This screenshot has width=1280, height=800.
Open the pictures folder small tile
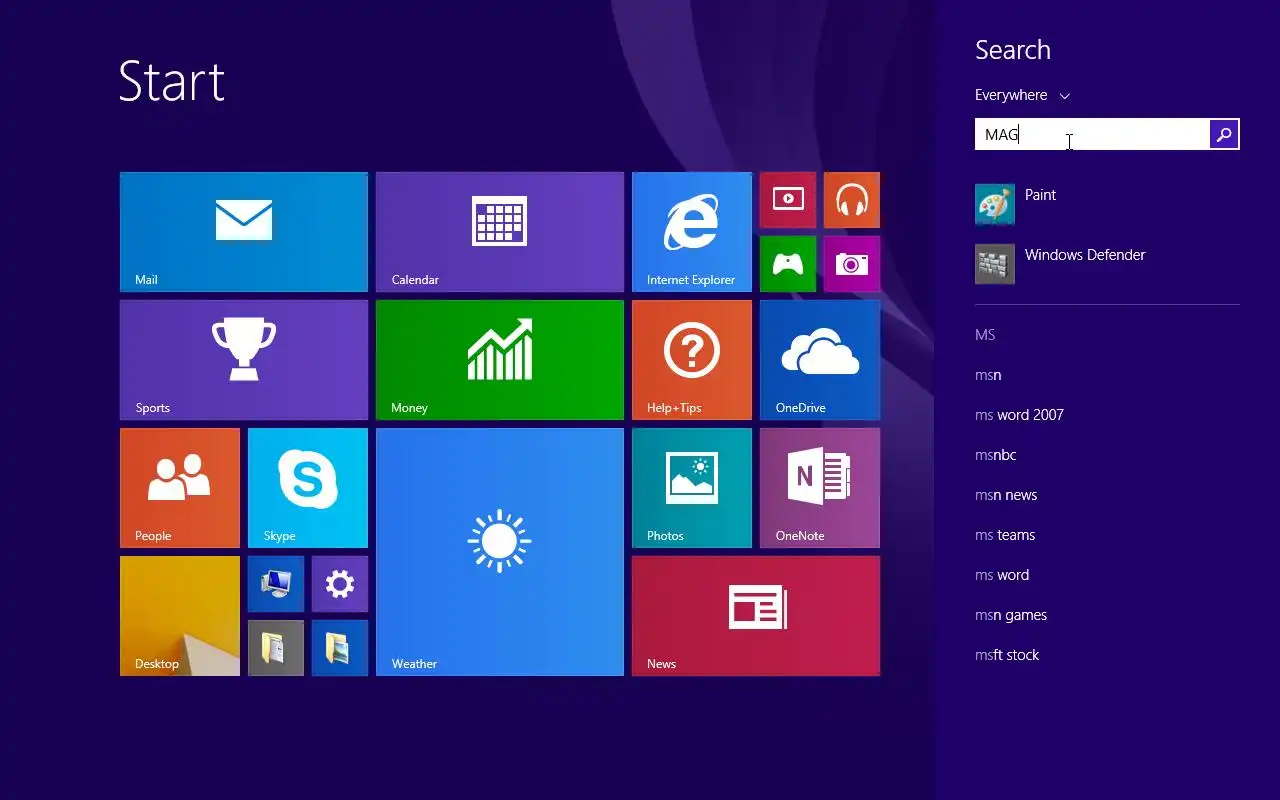click(340, 648)
